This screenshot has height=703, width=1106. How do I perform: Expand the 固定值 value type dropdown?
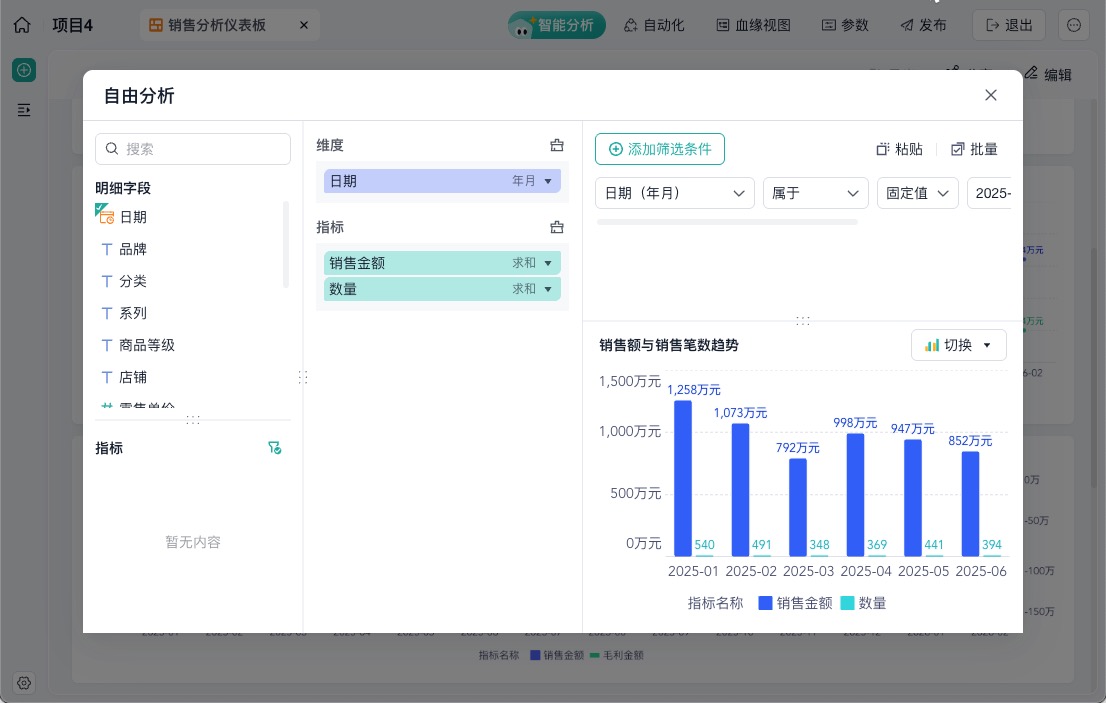pyautogui.click(x=918, y=193)
